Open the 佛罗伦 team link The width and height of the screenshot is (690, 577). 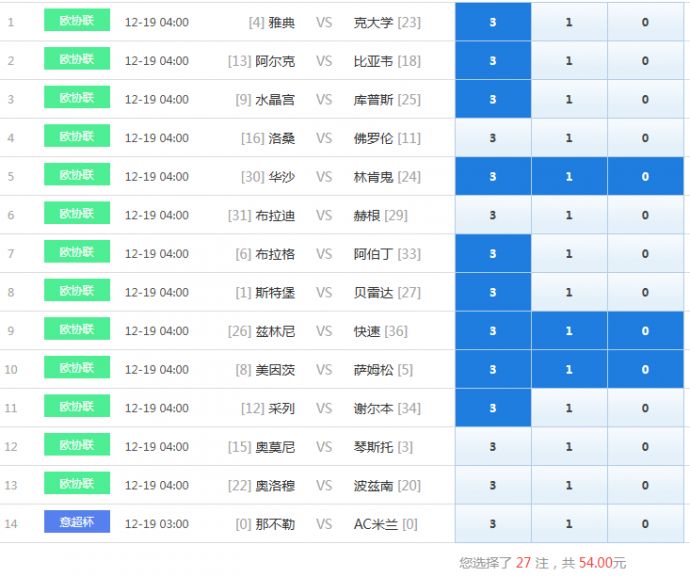[x=374, y=138]
